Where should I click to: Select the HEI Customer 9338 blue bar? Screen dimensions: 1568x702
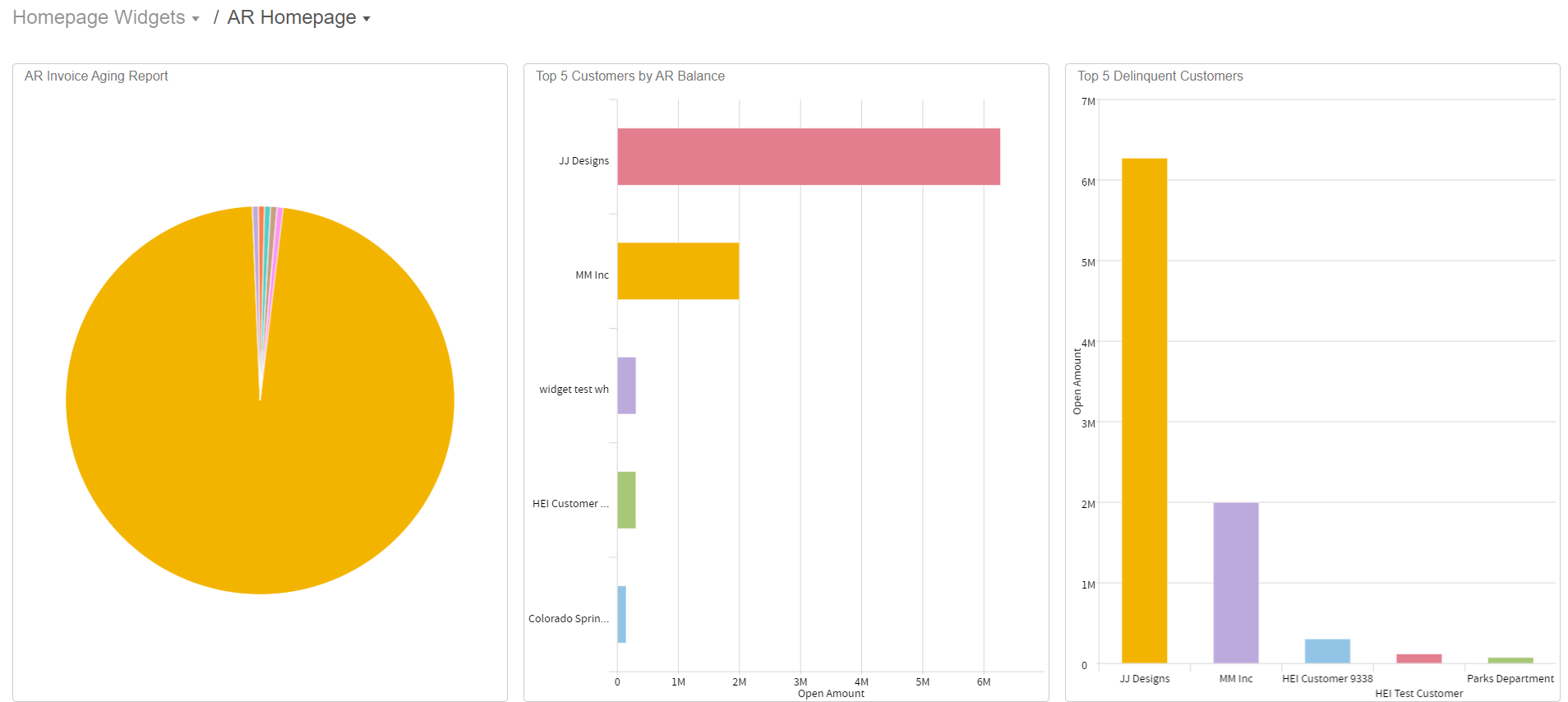(x=1327, y=651)
